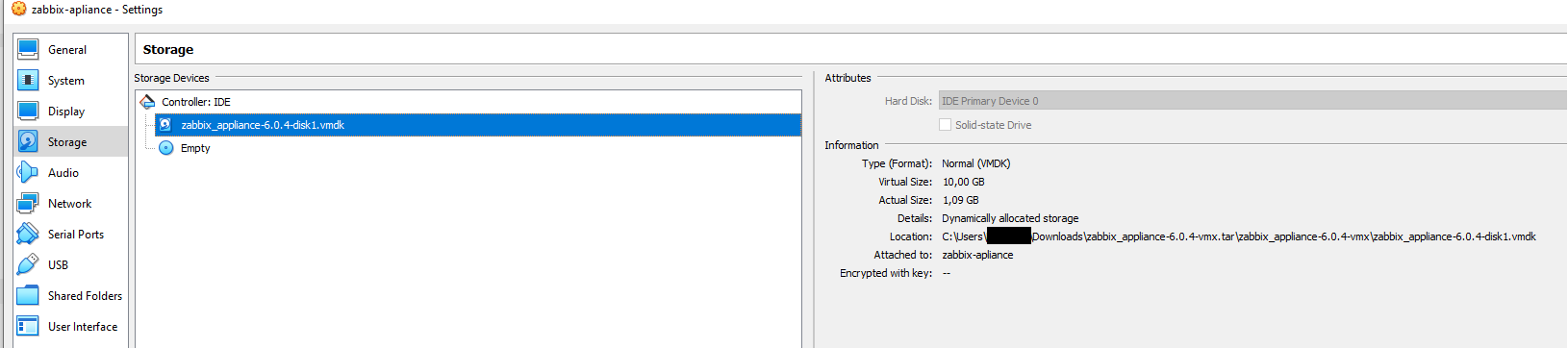The width and height of the screenshot is (1568, 348).
Task: Open Network settings page
Action: click(x=71, y=203)
